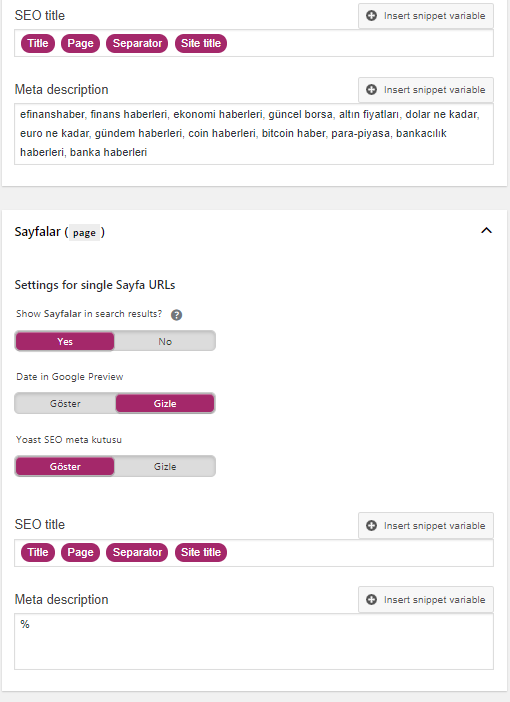Set Show Sayfalar in search results to No
The height and width of the screenshot is (702, 510).
(x=165, y=341)
